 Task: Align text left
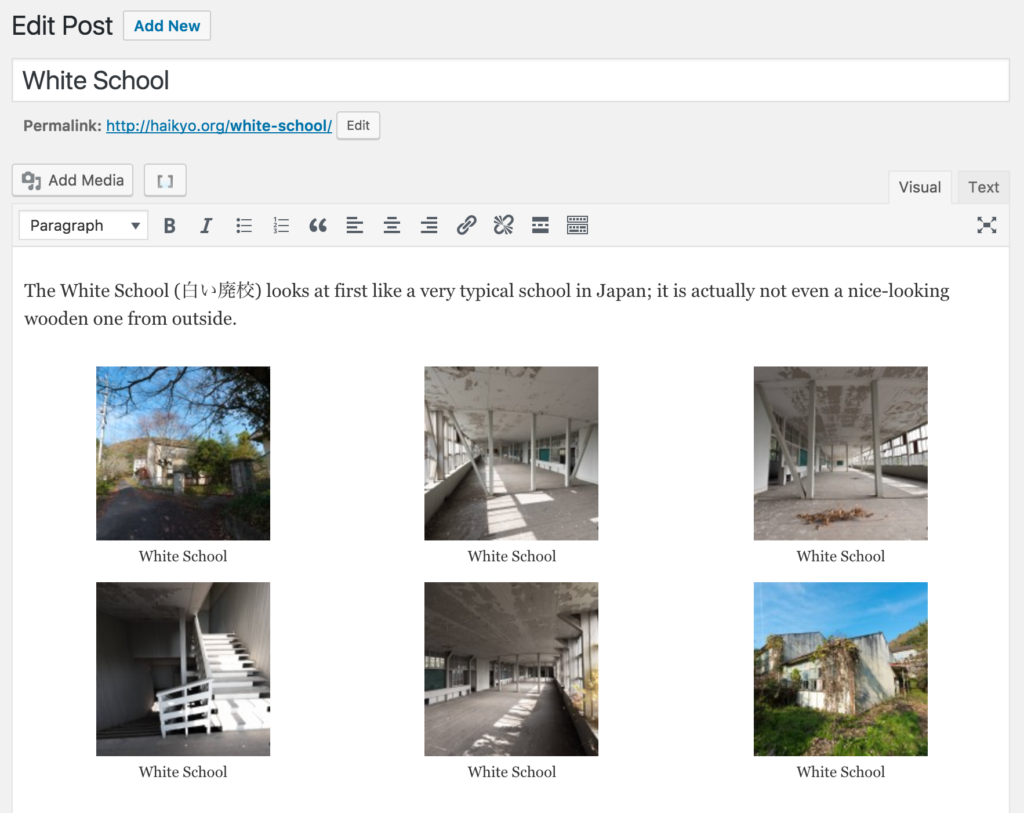pyautogui.click(x=355, y=226)
